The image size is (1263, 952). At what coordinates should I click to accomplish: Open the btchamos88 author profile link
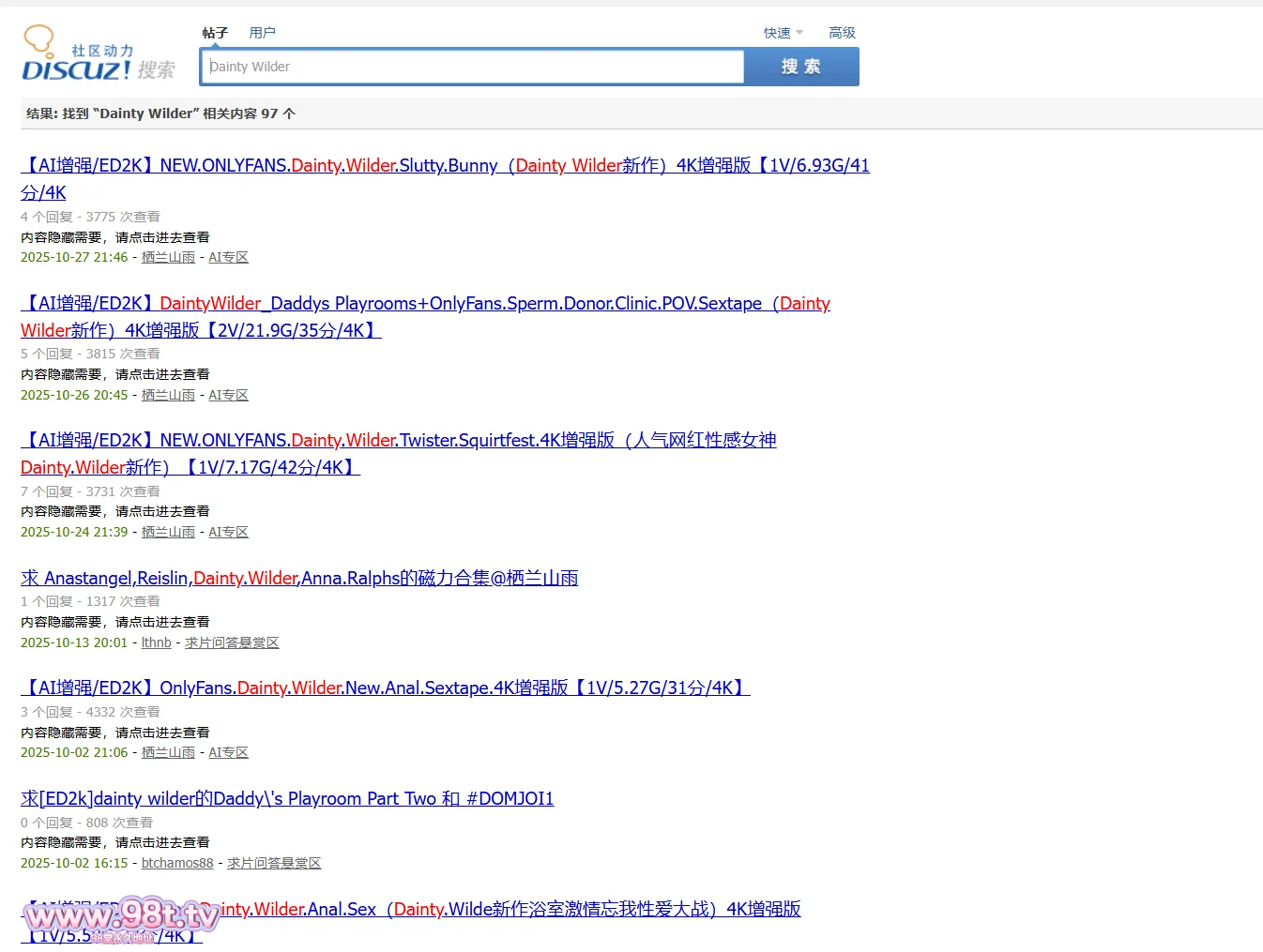point(177,863)
